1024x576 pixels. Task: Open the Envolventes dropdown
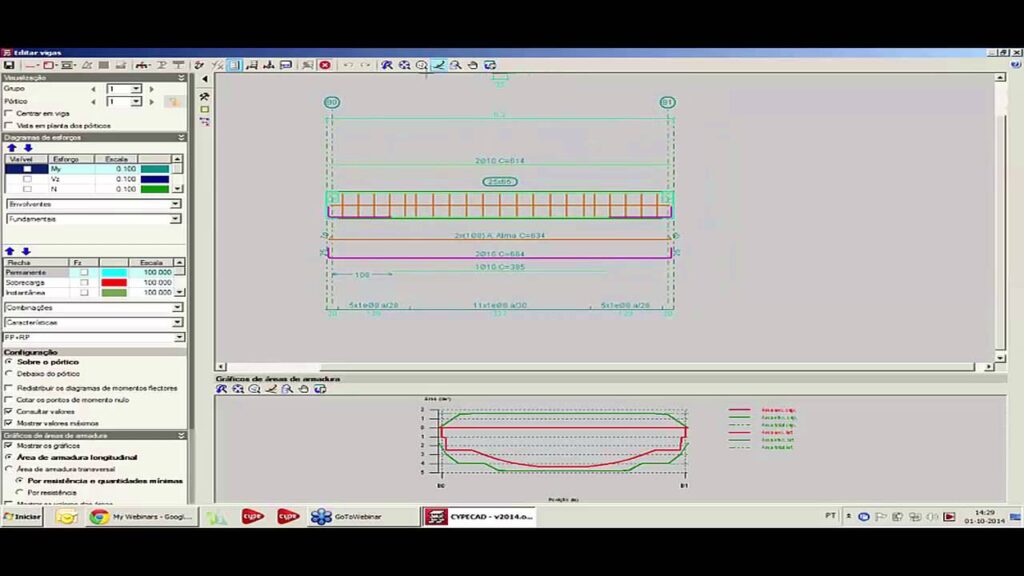tap(176, 204)
